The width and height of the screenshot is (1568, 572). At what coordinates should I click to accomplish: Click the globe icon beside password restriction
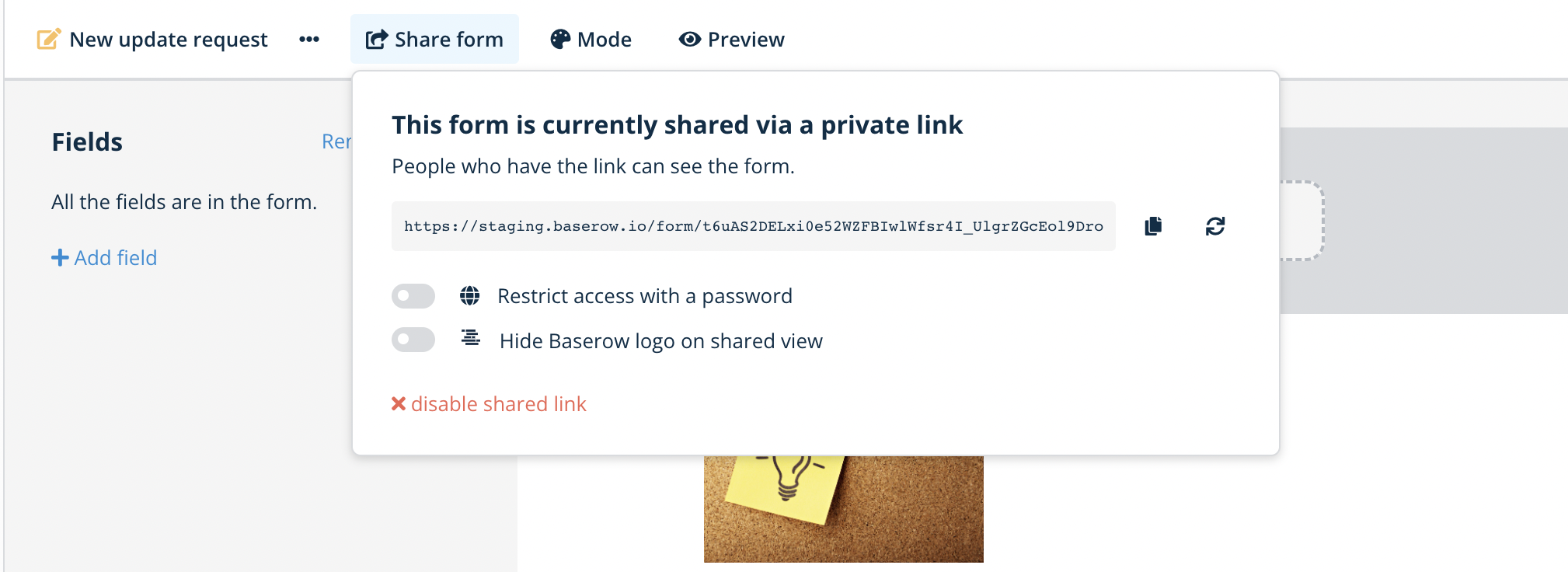click(x=470, y=295)
